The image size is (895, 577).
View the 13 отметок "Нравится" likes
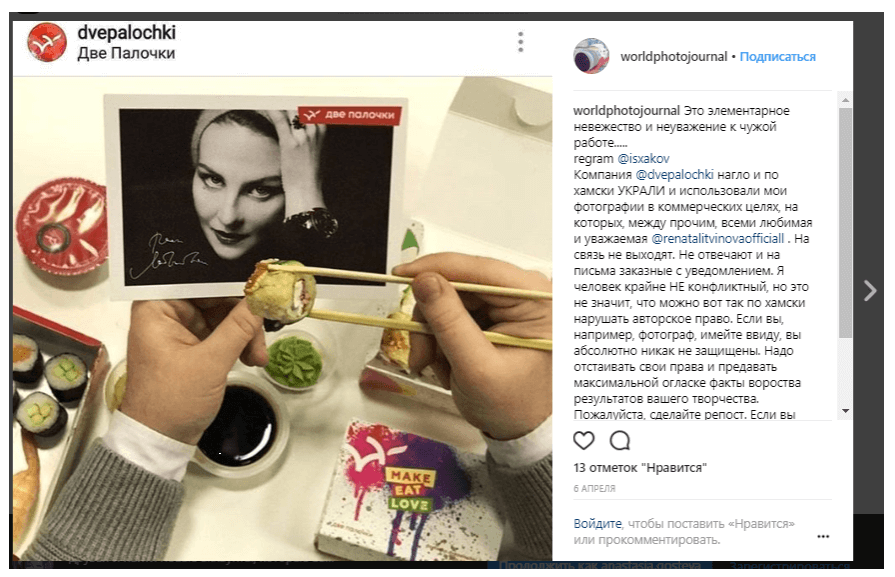point(640,467)
